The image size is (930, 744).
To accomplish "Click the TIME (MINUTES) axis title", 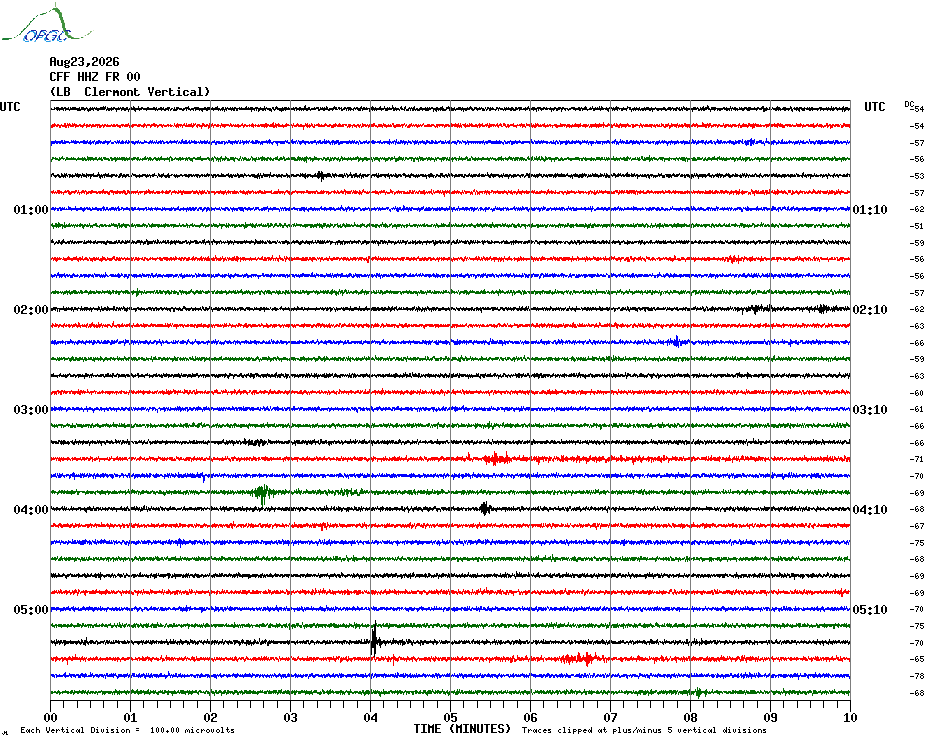I will pos(462,729).
